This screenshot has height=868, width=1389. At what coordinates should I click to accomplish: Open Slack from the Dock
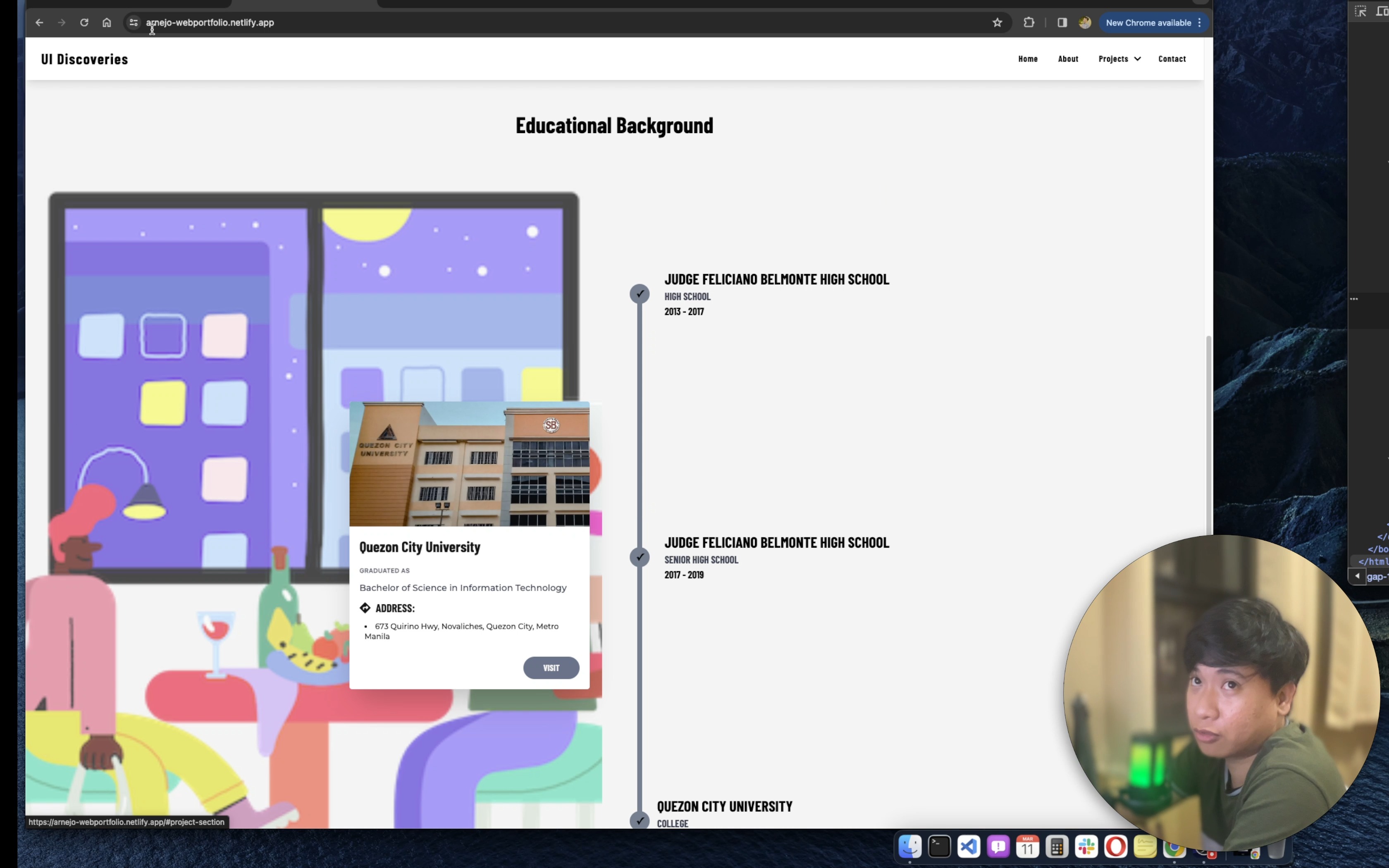(x=1086, y=847)
